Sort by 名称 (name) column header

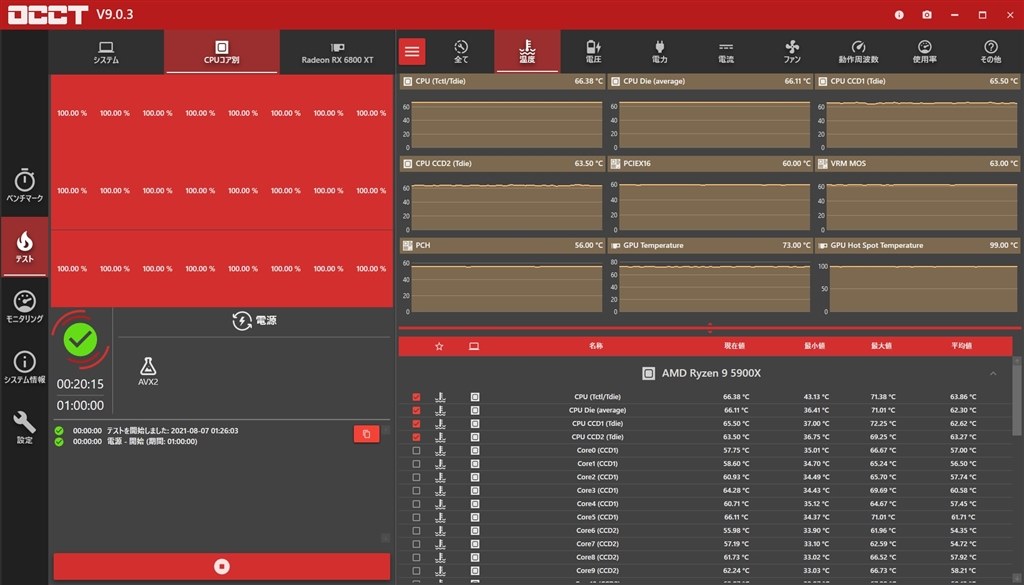tap(596, 346)
